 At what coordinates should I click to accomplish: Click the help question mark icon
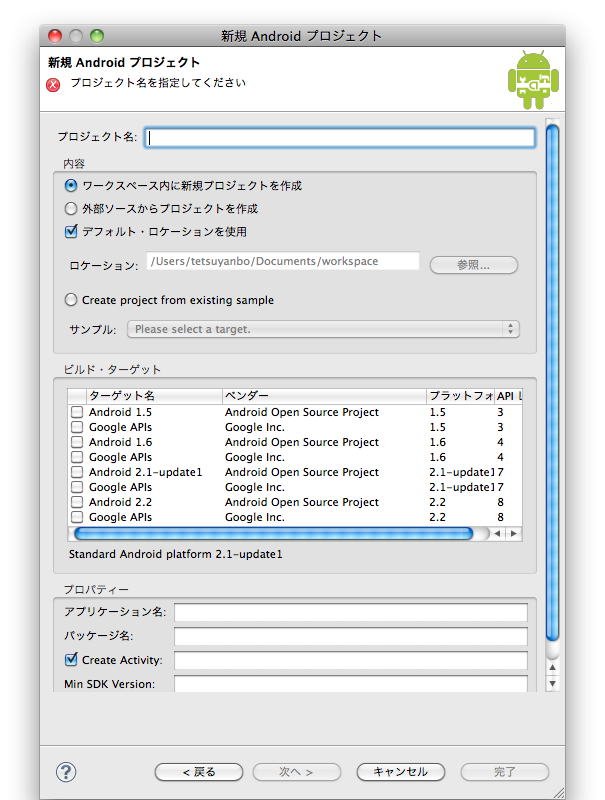tap(66, 772)
